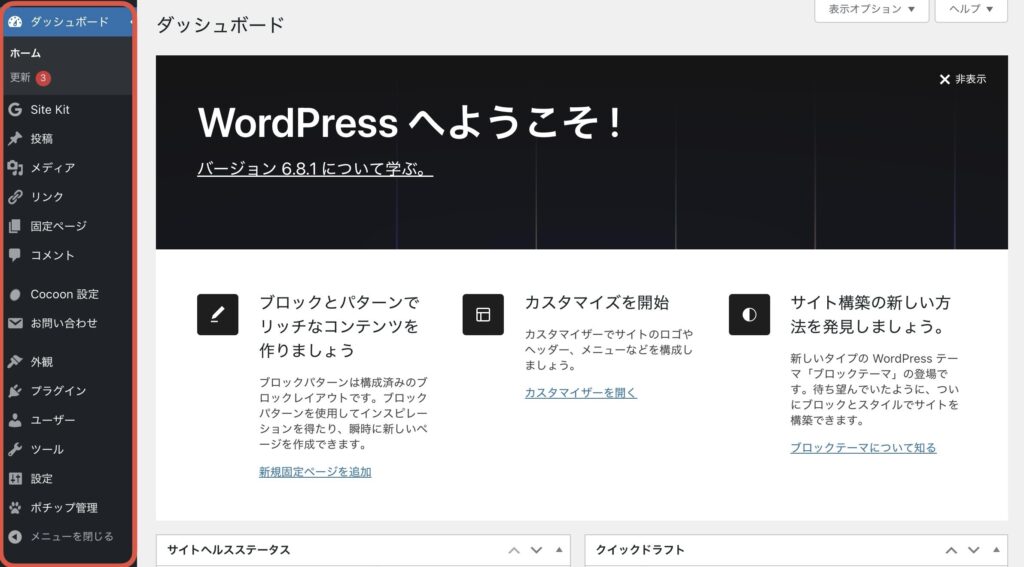The height and width of the screenshot is (567, 1024).
Task: Open the Site Kit menu
Action: [68, 109]
